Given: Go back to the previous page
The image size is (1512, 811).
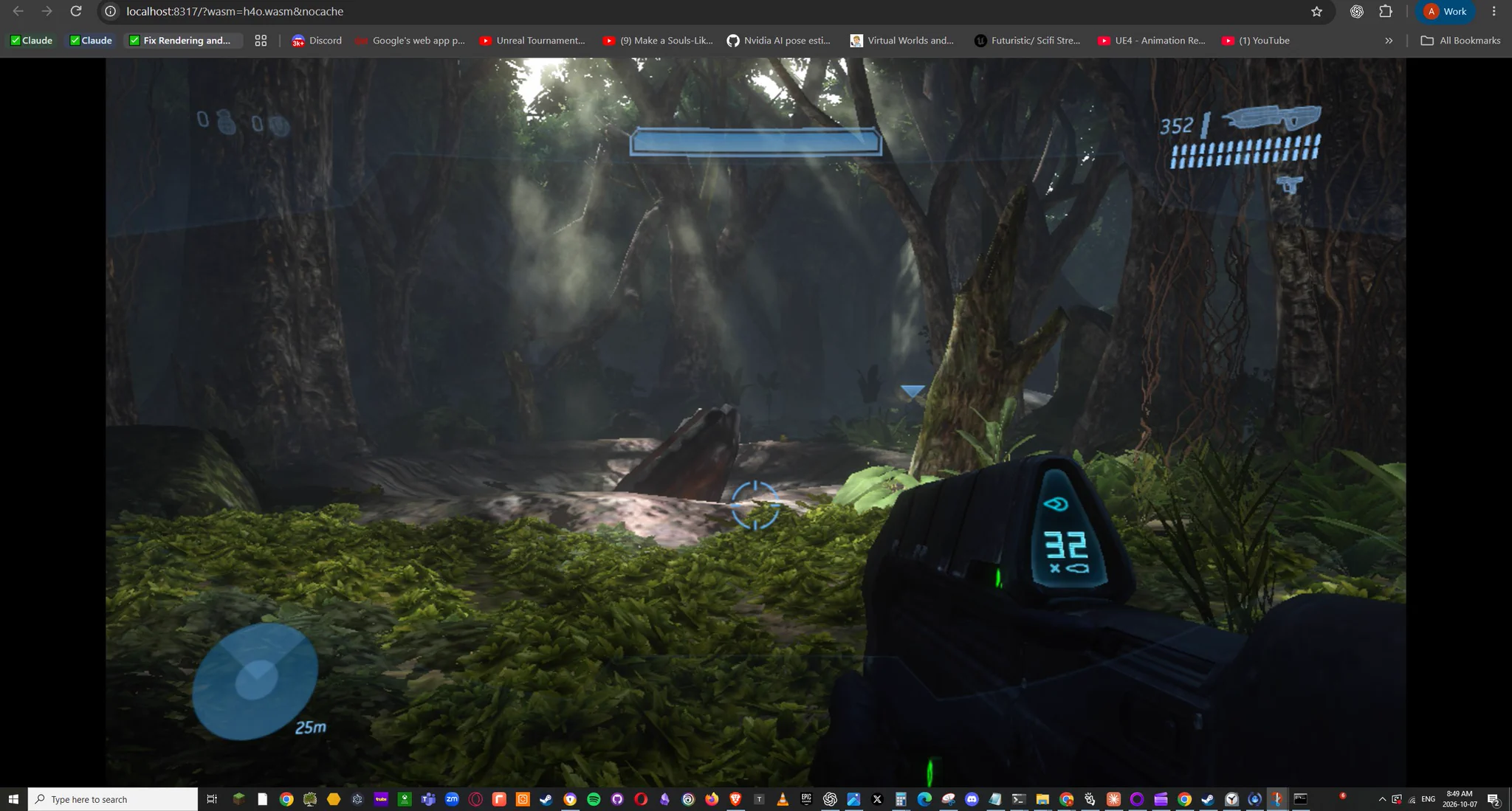Looking at the screenshot, I should 18,11.
